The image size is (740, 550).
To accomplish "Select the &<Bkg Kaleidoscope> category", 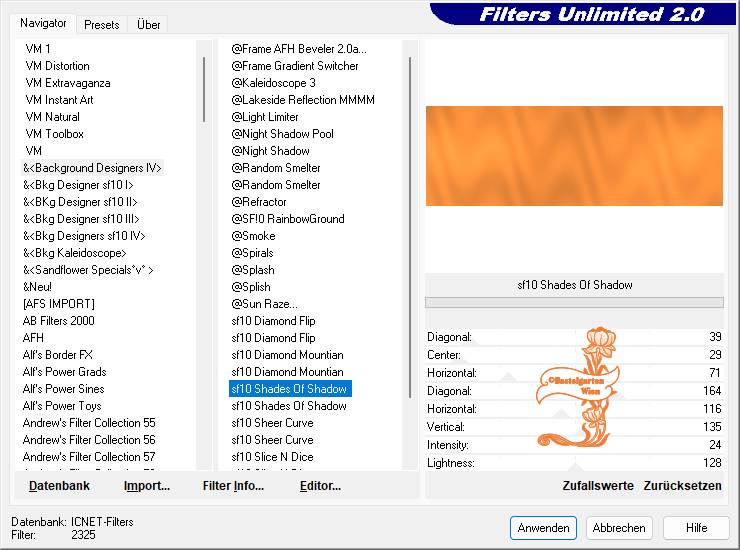I will coord(75,253).
